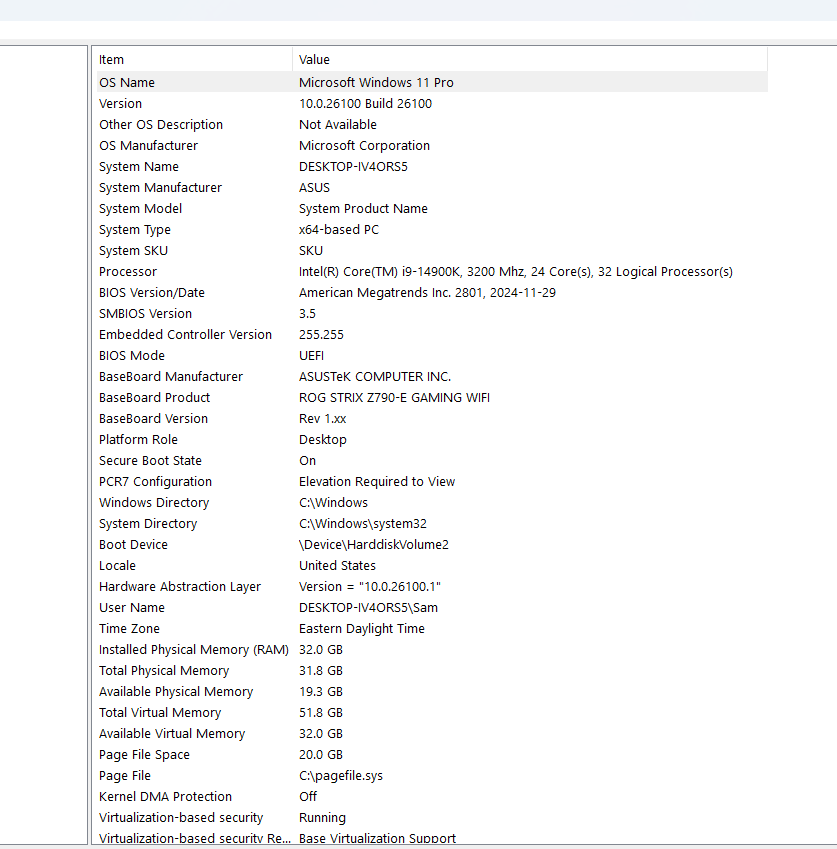Select the Page File Space row
The width and height of the screenshot is (837, 849).
(x=432, y=755)
